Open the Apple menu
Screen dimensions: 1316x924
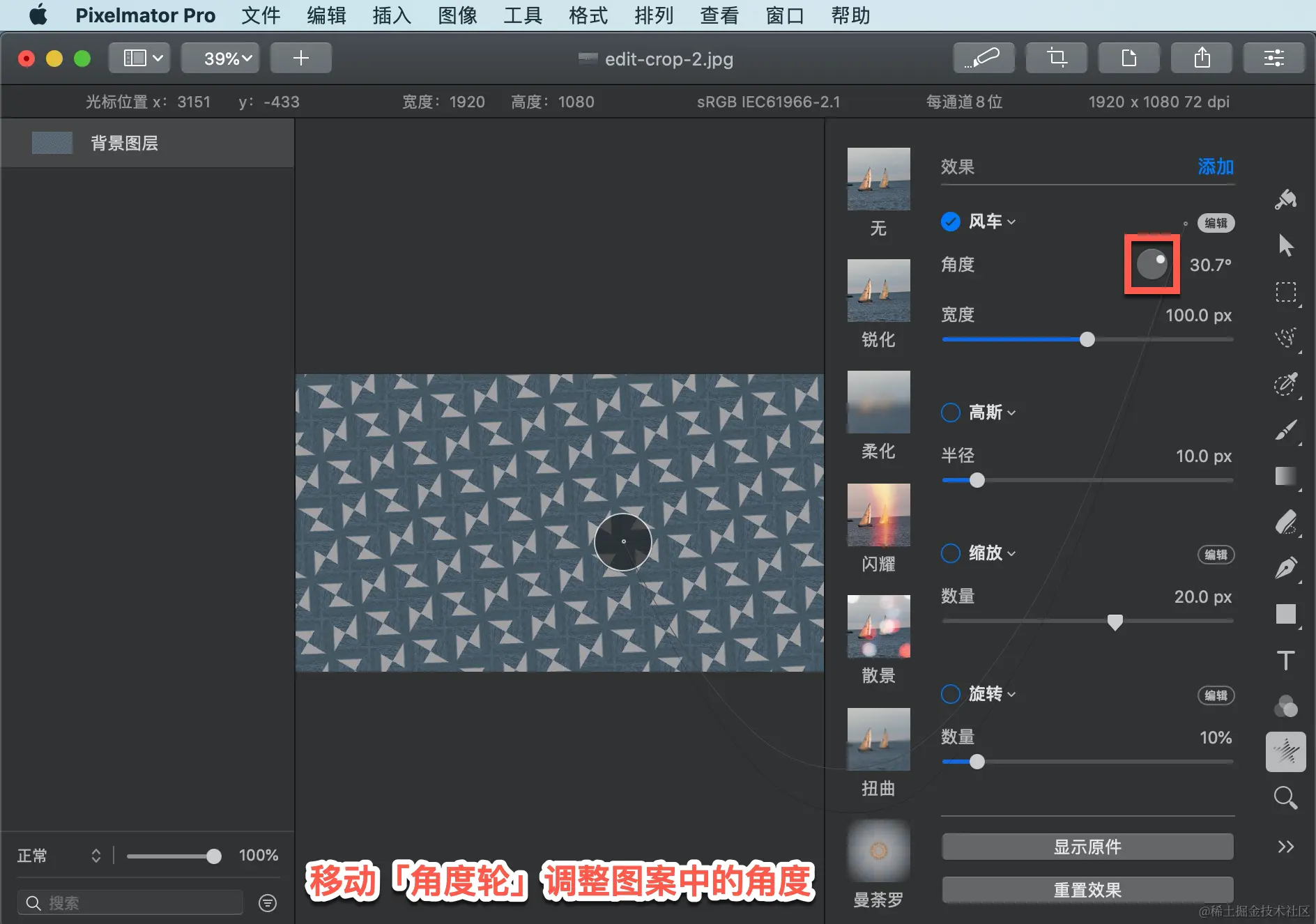point(38,15)
